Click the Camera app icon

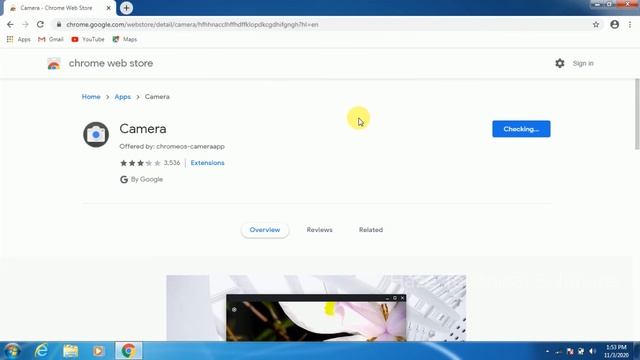pyautogui.click(x=96, y=134)
